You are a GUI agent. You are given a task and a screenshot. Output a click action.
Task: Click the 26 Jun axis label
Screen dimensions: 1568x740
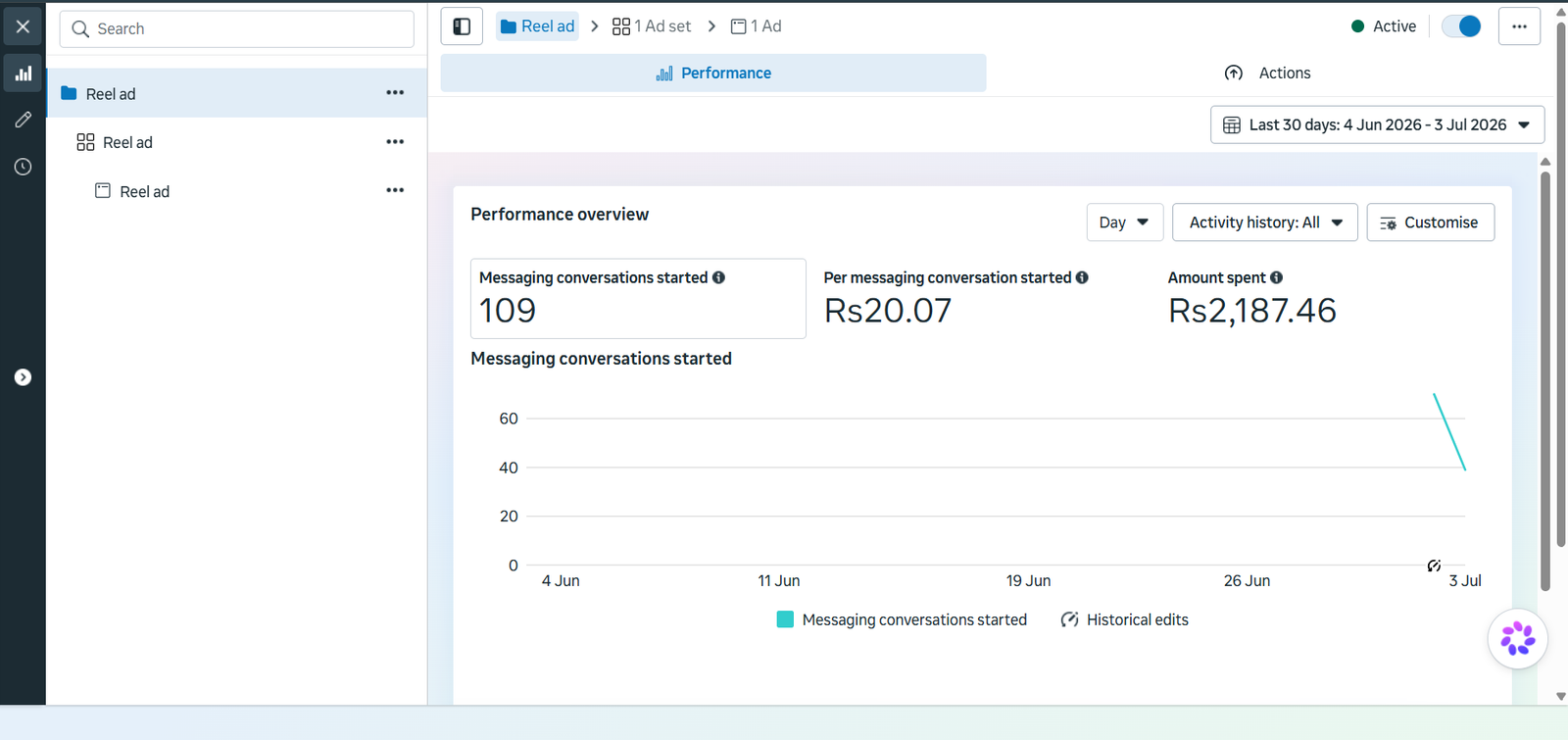pos(1247,581)
